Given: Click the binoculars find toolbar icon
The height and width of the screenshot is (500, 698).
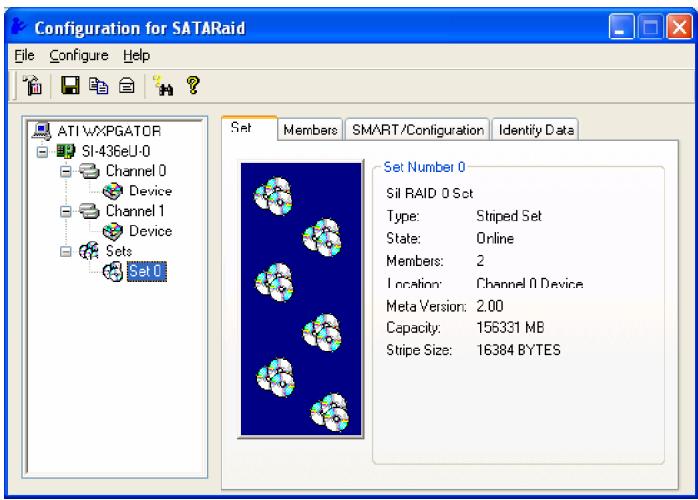Looking at the screenshot, I should point(163,85).
